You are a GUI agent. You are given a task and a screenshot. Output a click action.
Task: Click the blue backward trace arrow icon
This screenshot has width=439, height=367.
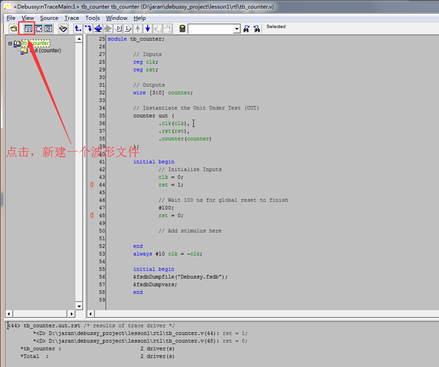(98, 29)
